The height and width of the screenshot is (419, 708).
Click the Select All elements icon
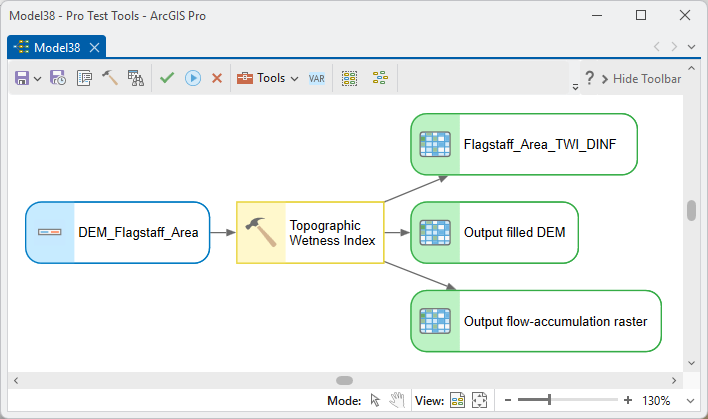(x=349, y=78)
